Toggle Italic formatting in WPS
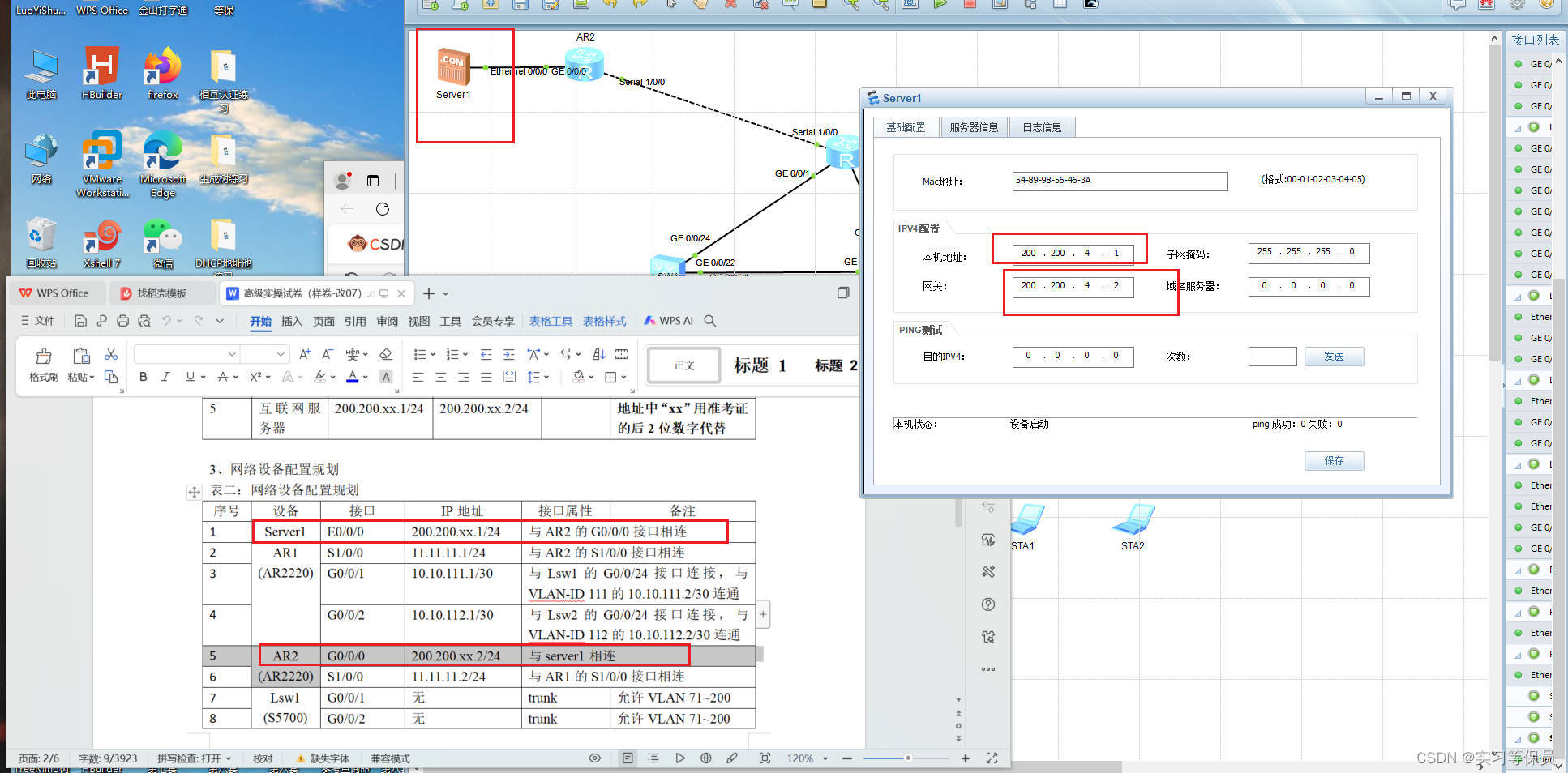The height and width of the screenshot is (773, 1568). click(x=165, y=377)
